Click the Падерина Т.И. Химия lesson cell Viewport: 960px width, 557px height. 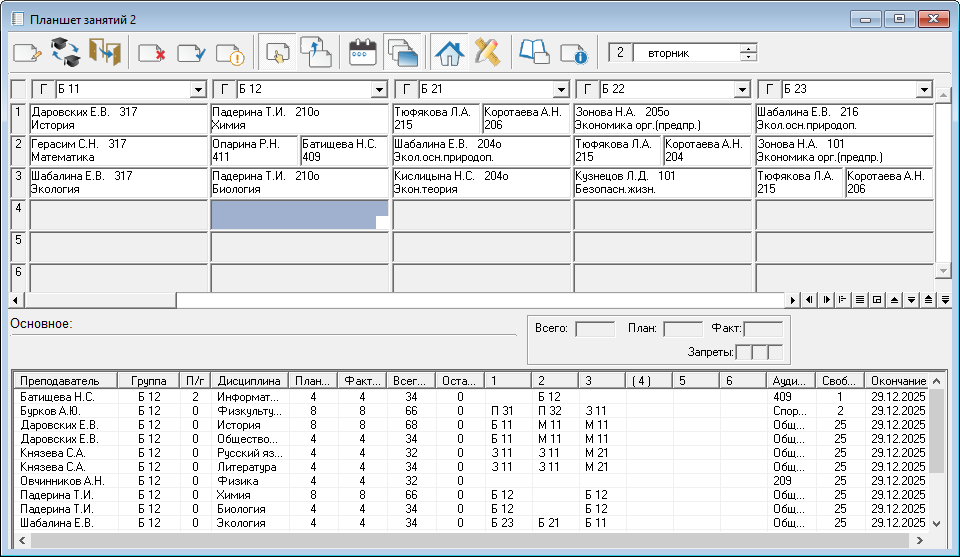click(299, 119)
